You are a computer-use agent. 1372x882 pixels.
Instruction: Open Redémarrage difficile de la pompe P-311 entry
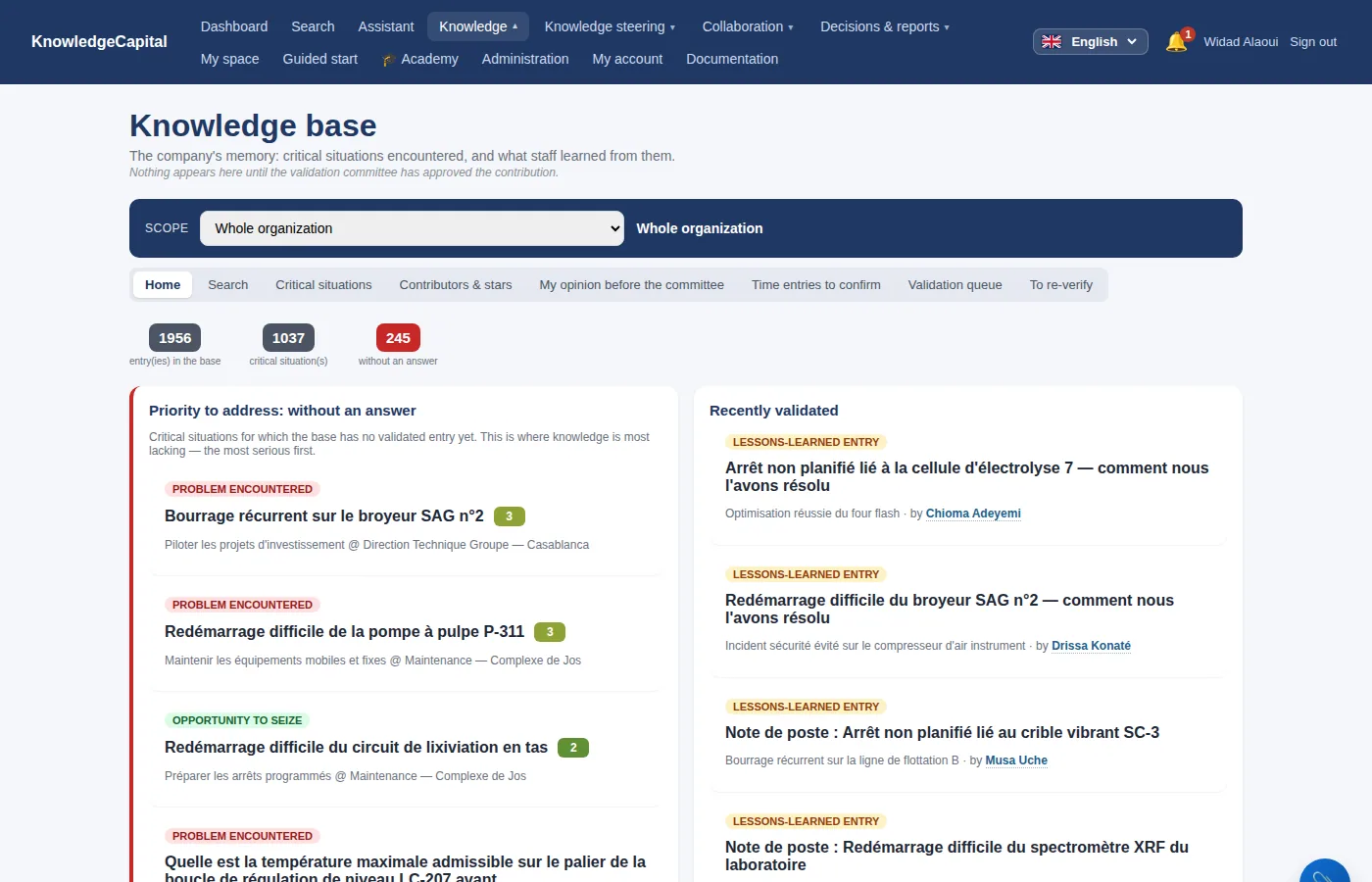(344, 632)
